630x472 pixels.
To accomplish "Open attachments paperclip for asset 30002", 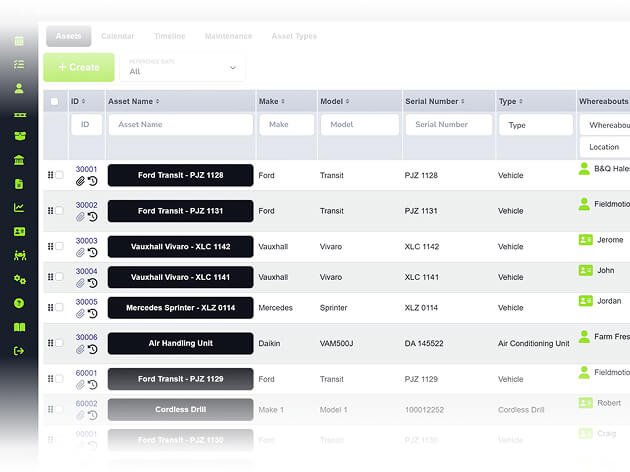I will pyautogui.click(x=80, y=217).
